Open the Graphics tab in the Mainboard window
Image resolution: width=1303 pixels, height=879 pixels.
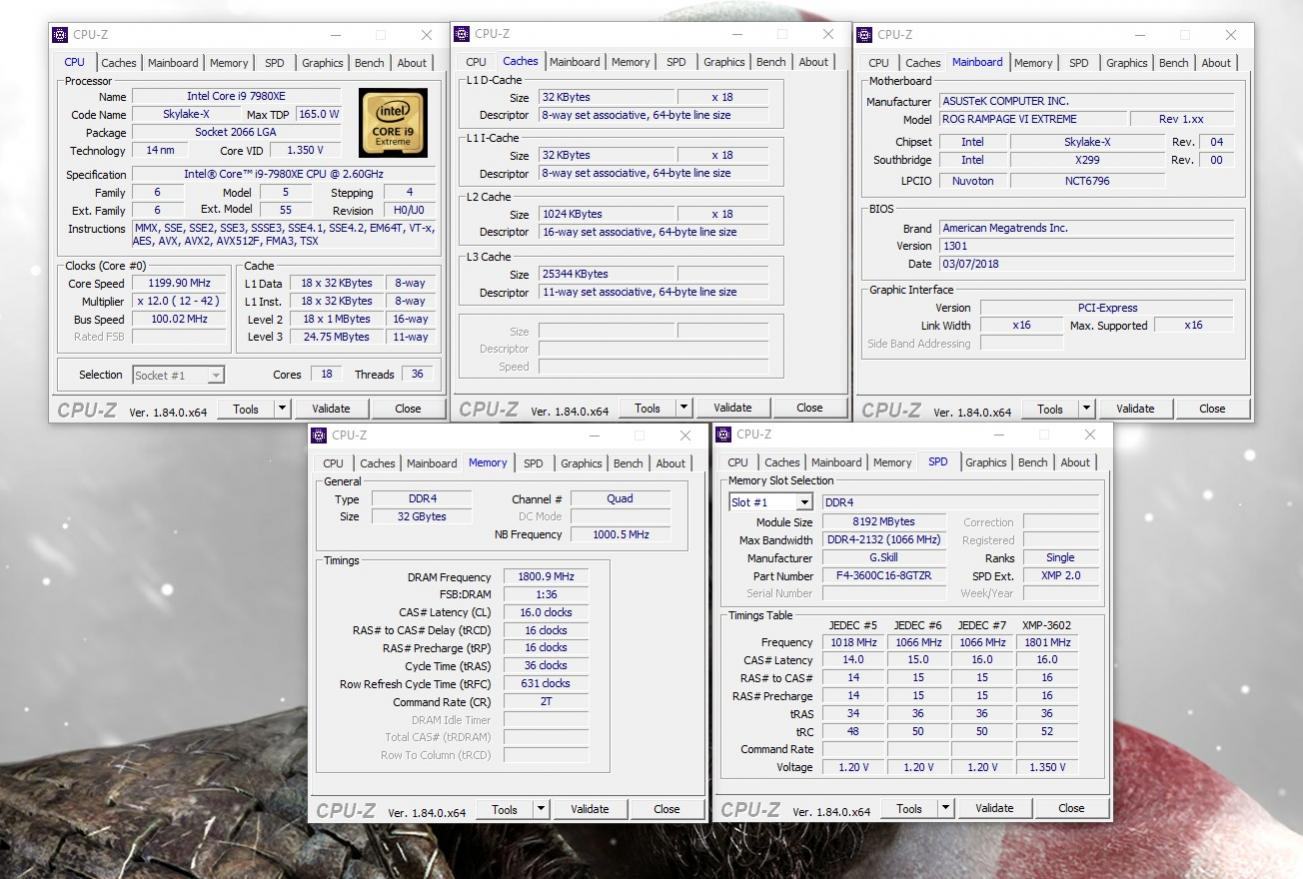tap(1127, 63)
